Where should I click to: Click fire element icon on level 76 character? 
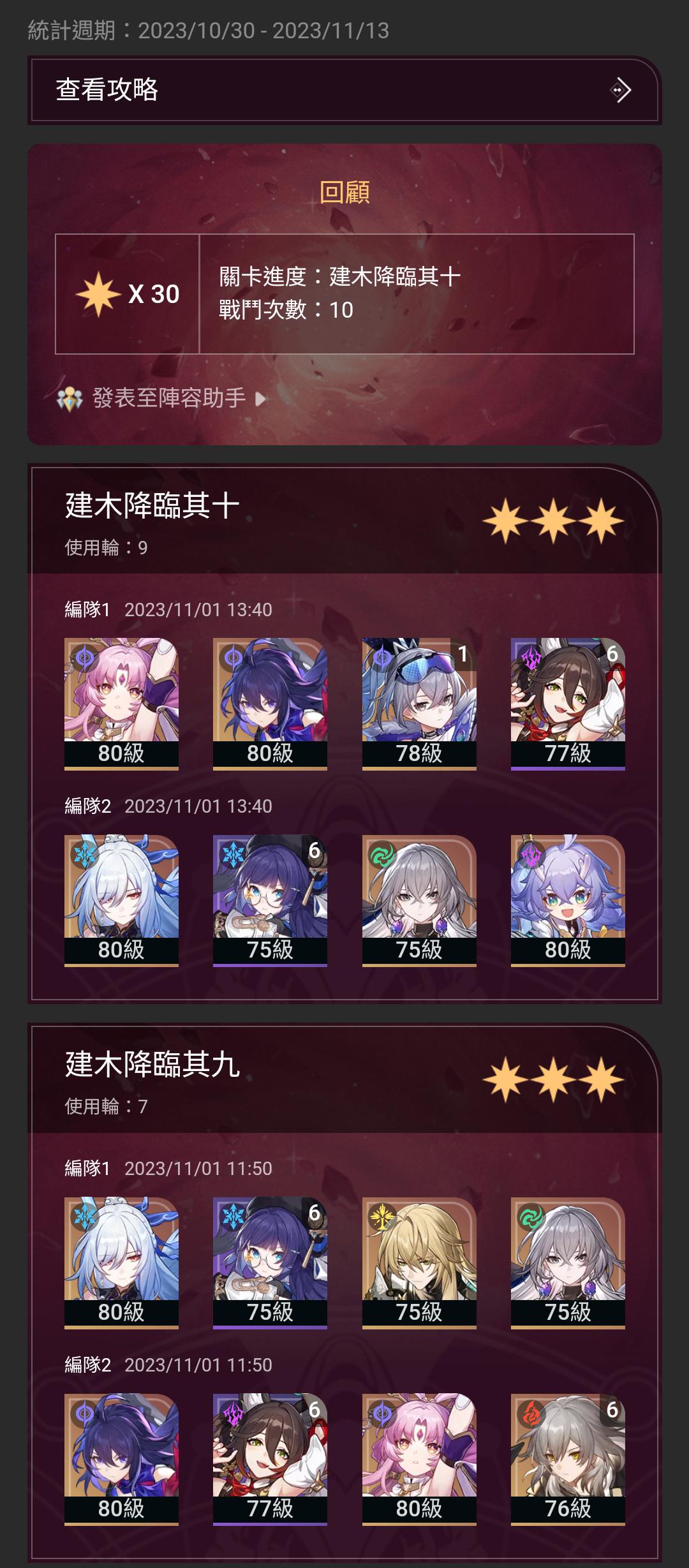click(x=531, y=1414)
